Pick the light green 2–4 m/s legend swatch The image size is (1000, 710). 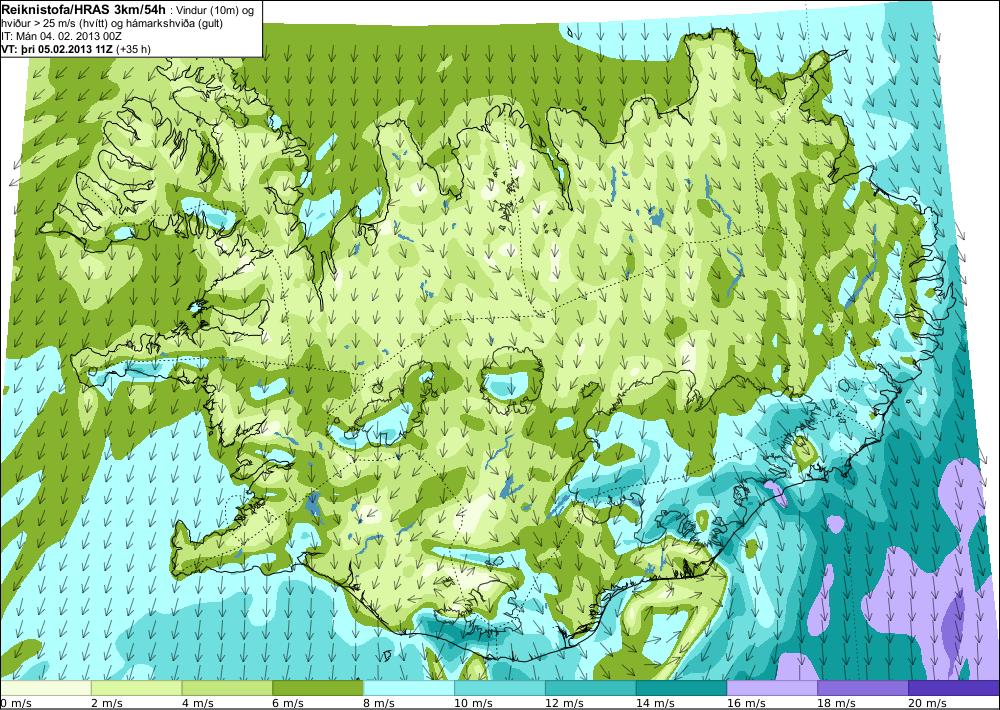point(136,688)
